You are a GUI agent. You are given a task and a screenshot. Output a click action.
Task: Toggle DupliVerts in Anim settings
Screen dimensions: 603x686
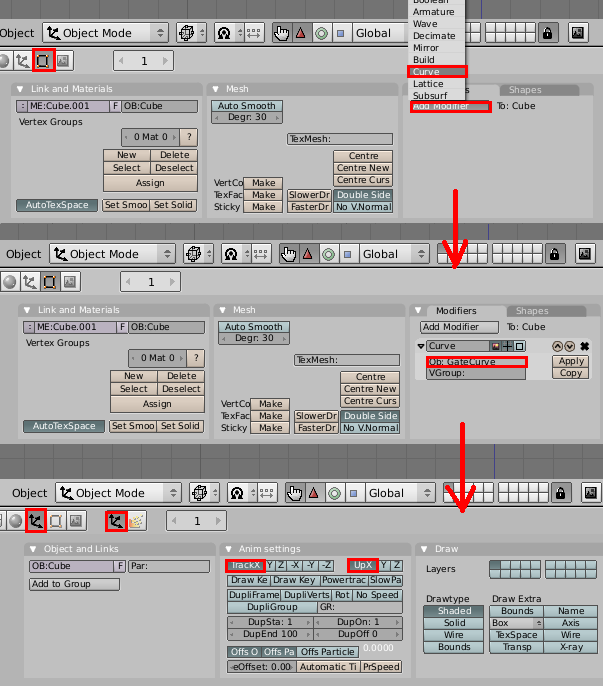306,595
